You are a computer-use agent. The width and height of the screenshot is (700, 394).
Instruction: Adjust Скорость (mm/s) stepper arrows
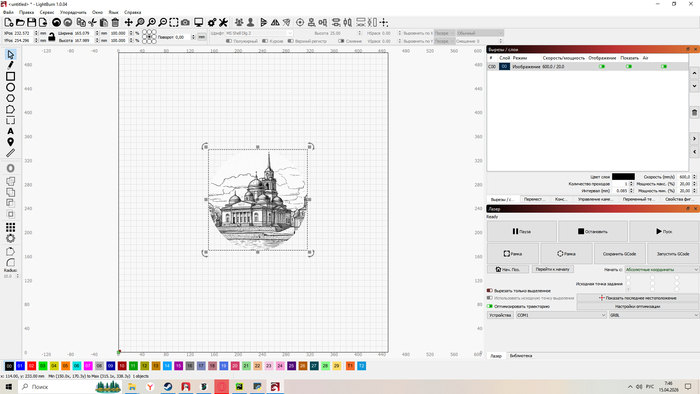(x=694, y=177)
